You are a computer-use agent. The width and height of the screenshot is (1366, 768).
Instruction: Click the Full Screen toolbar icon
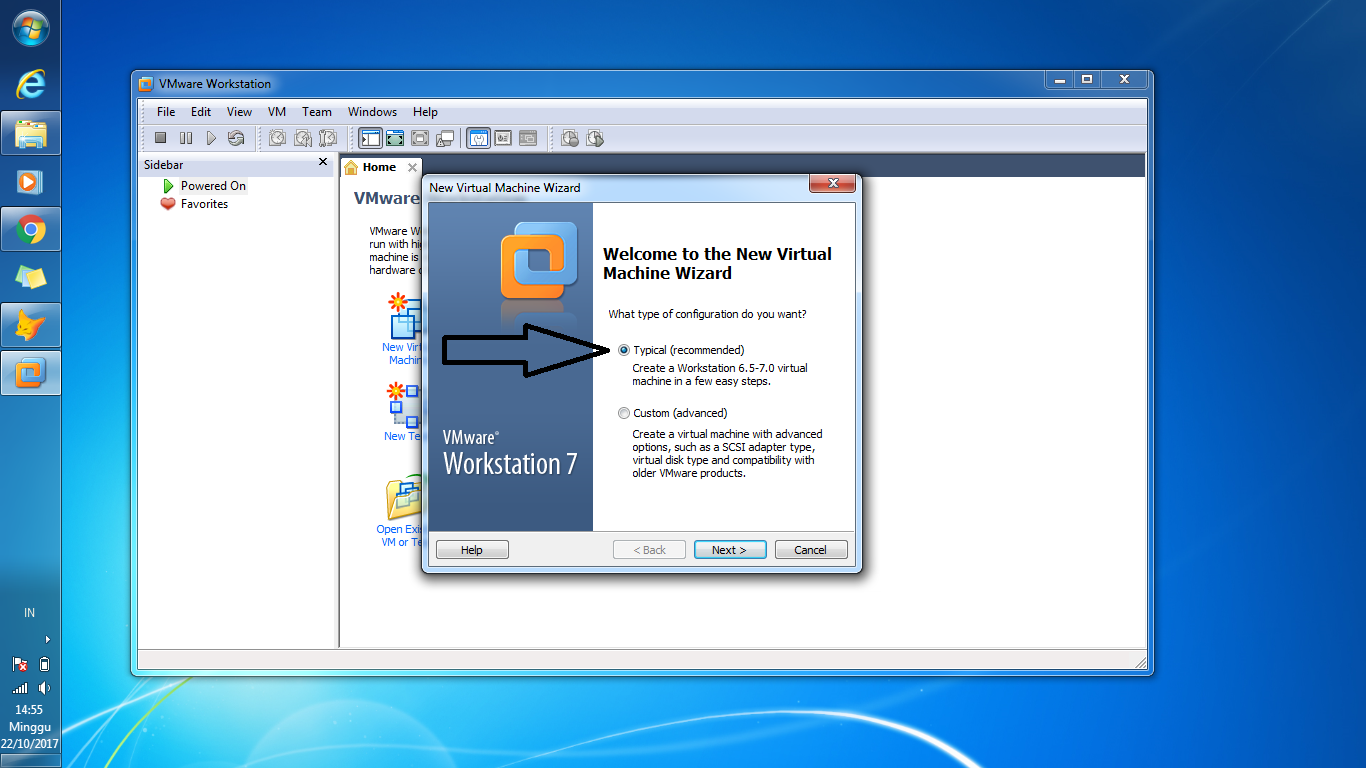[x=420, y=138]
